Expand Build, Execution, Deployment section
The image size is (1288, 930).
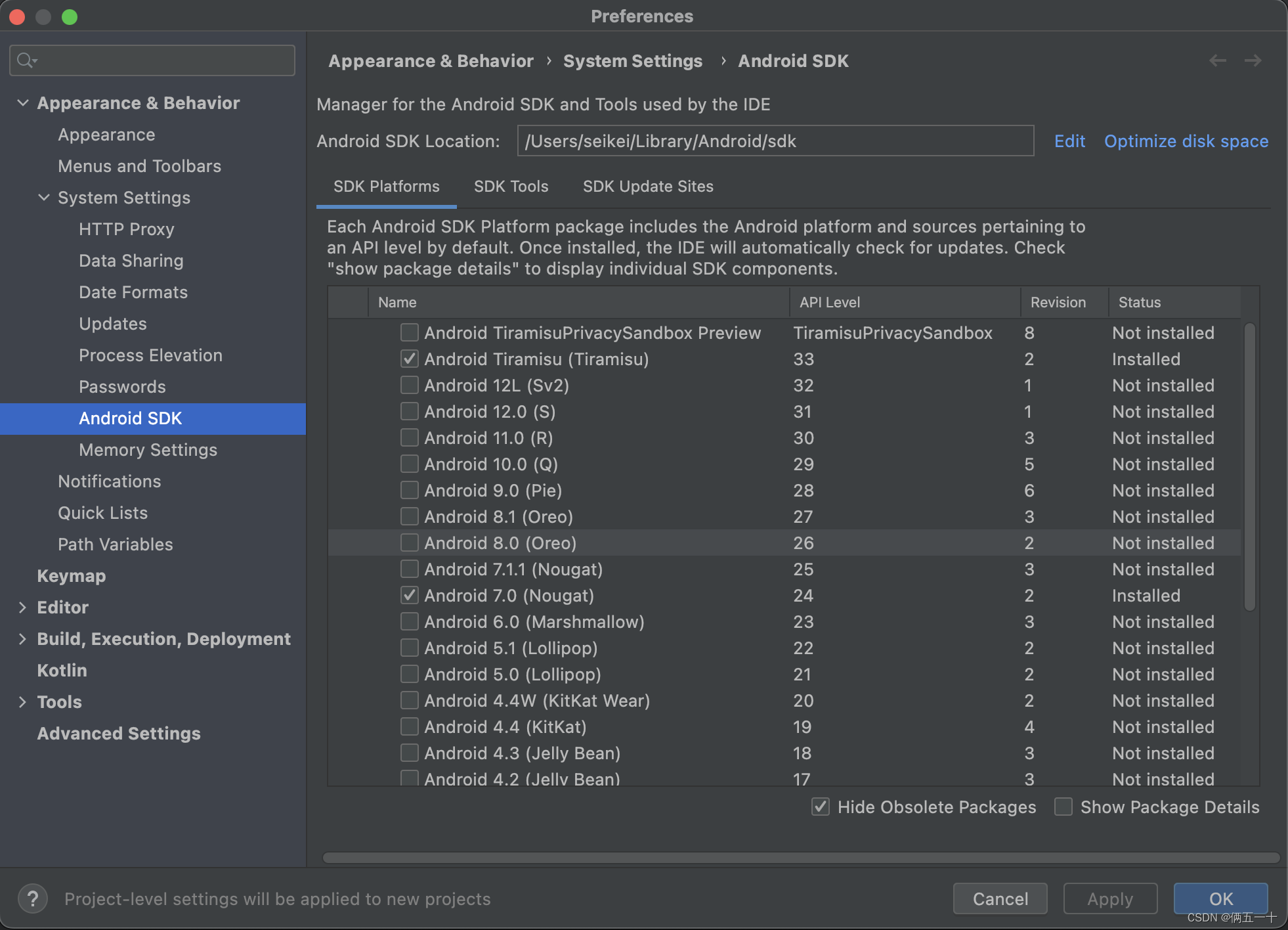click(23, 639)
